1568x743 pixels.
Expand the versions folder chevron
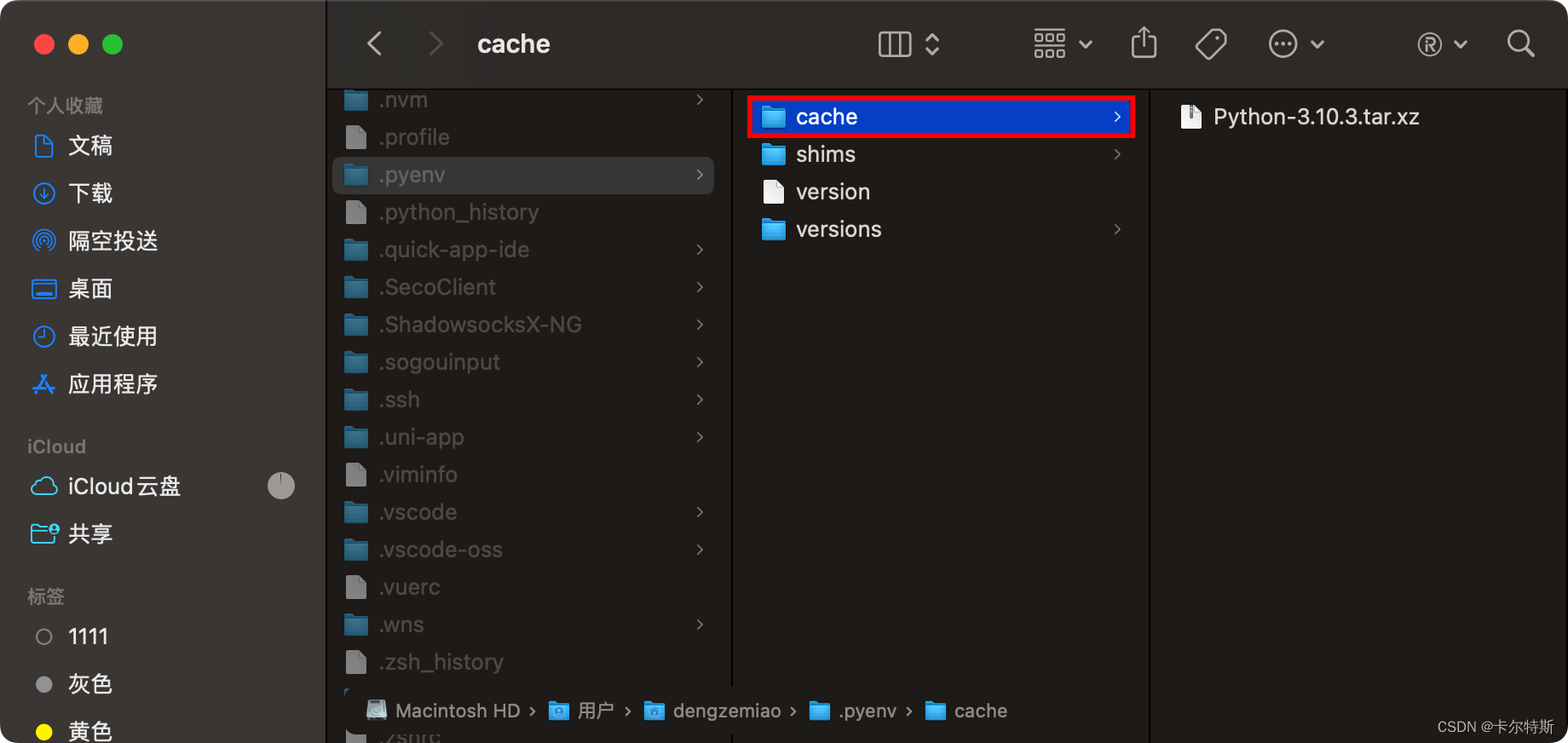click(x=1117, y=229)
